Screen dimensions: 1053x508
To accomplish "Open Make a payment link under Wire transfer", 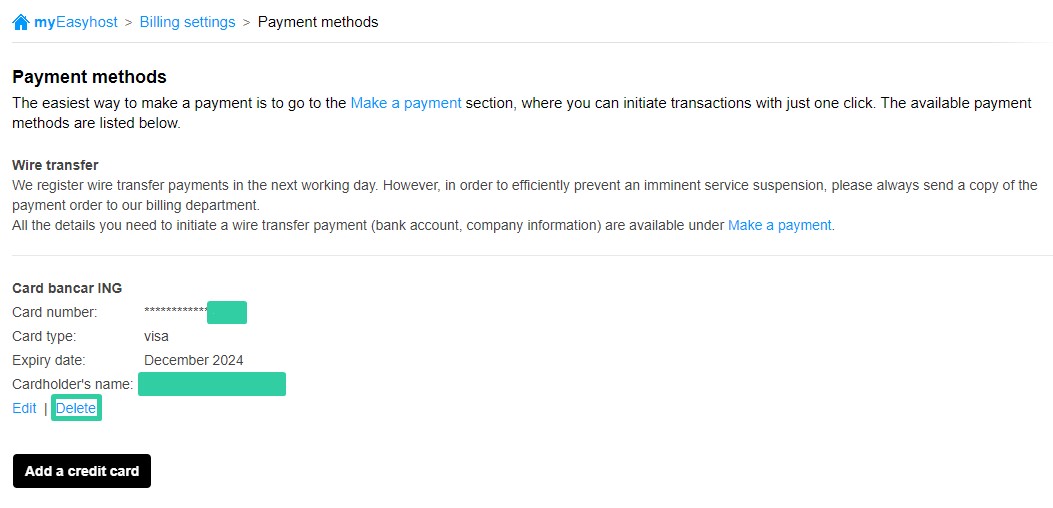I will coord(780,226).
